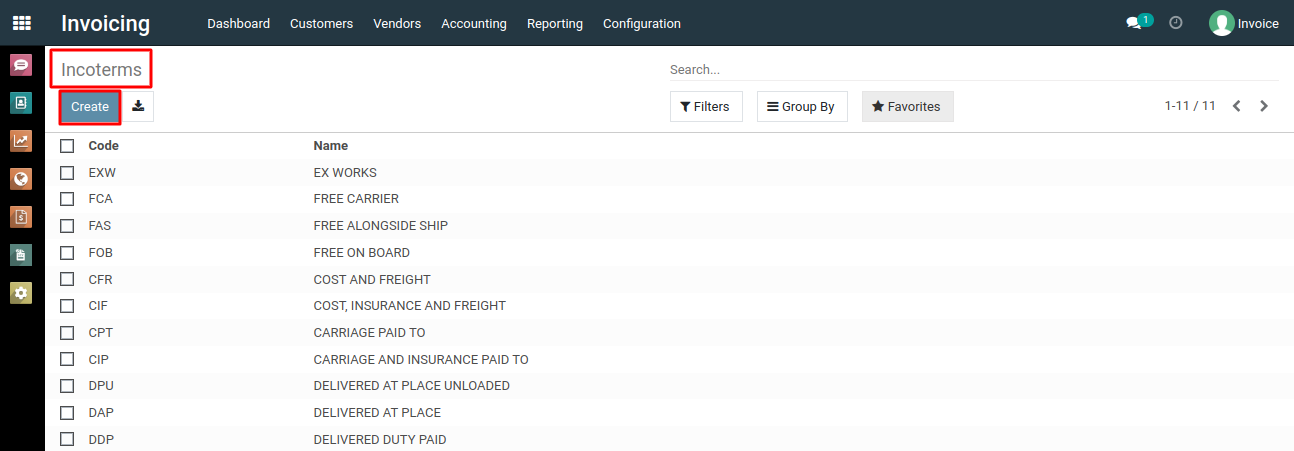This screenshot has width=1294, height=451.
Task: Click the Create button
Action: coord(90,107)
